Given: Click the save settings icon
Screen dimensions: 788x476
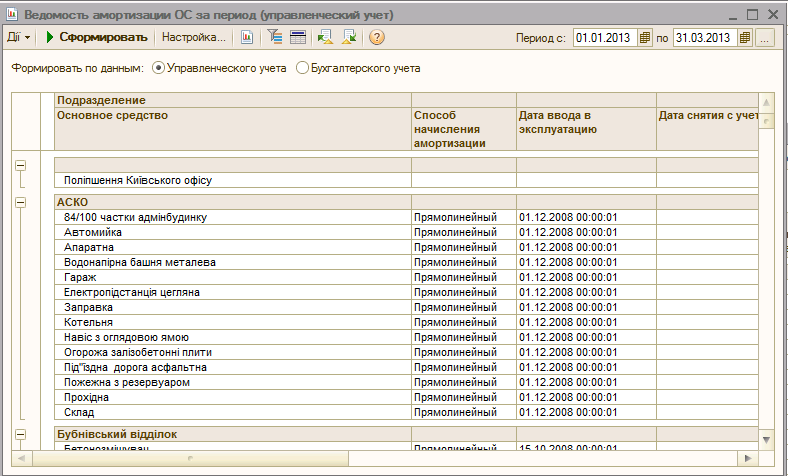Looking at the screenshot, I should point(349,37).
